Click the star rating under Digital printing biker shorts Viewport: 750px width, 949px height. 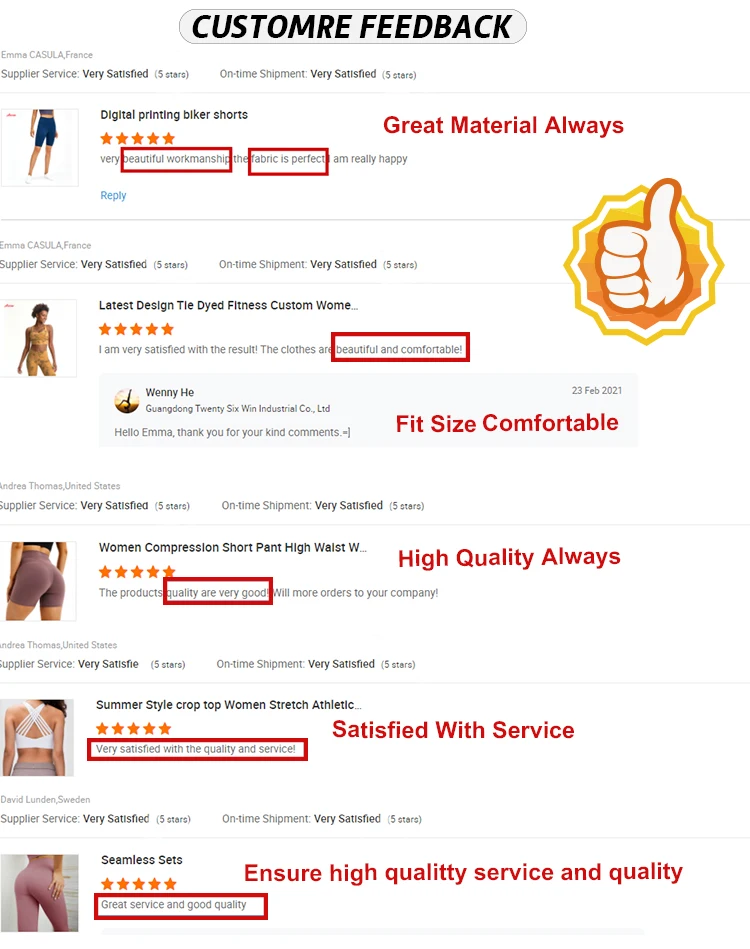(137, 139)
